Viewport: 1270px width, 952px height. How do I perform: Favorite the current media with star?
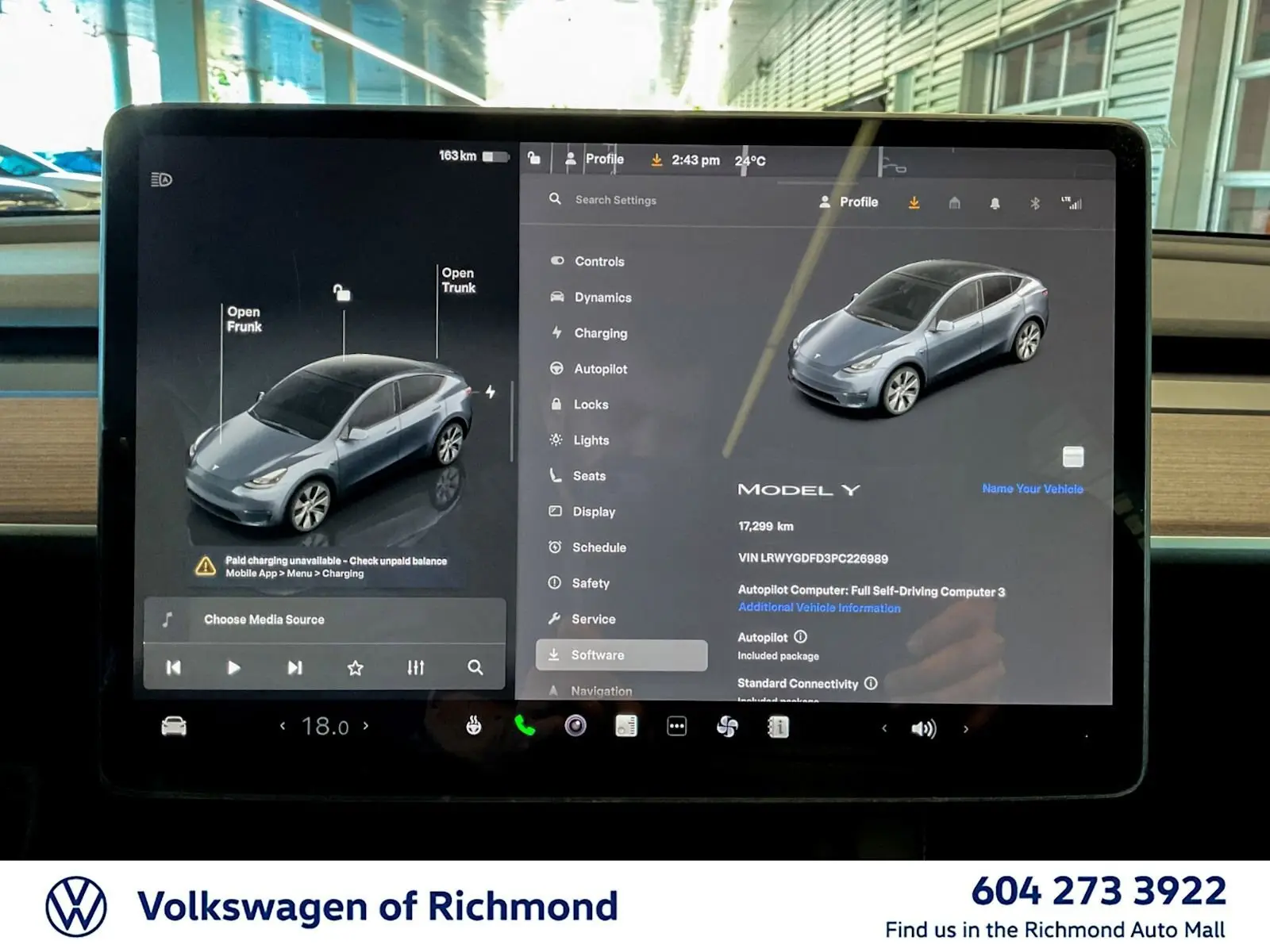point(355,668)
